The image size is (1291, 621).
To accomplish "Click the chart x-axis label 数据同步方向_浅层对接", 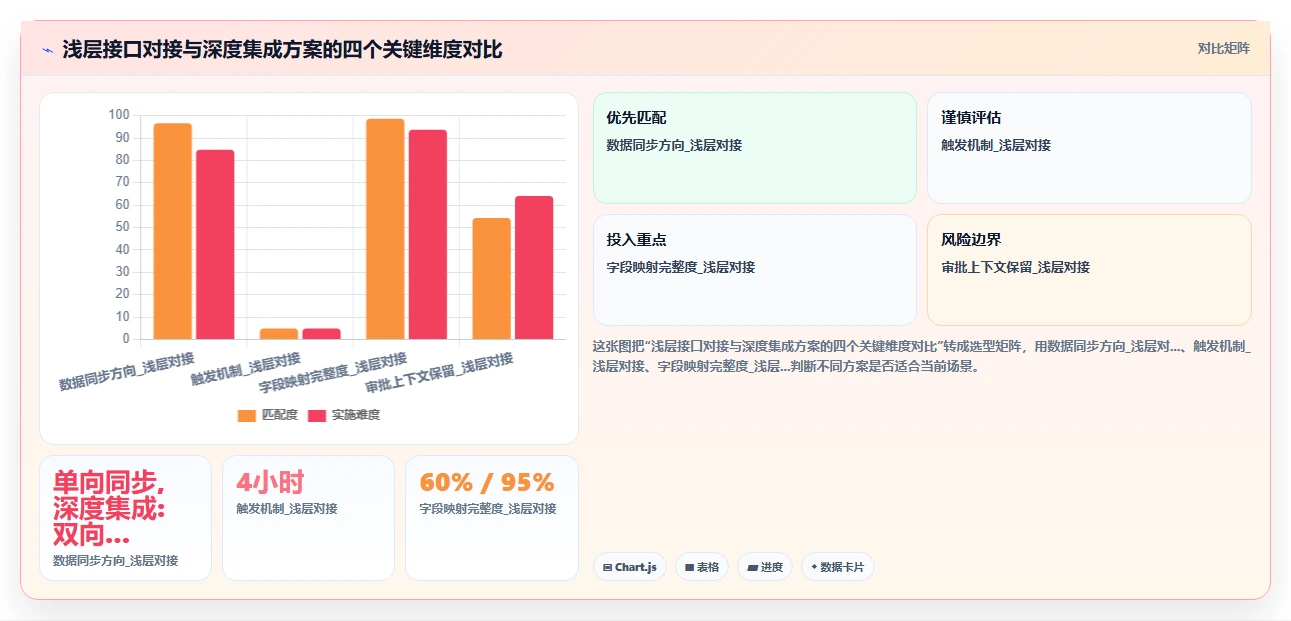I will pyautogui.click(x=127, y=371).
